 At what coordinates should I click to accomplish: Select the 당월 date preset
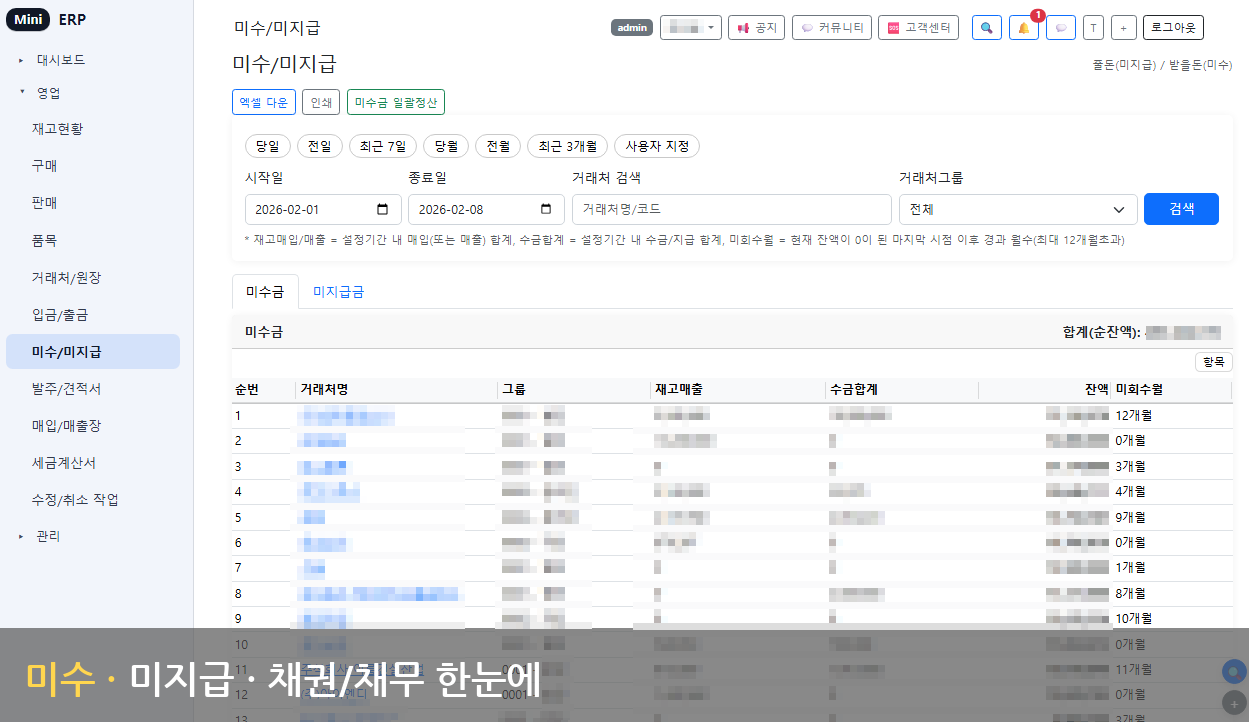(446, 146)
